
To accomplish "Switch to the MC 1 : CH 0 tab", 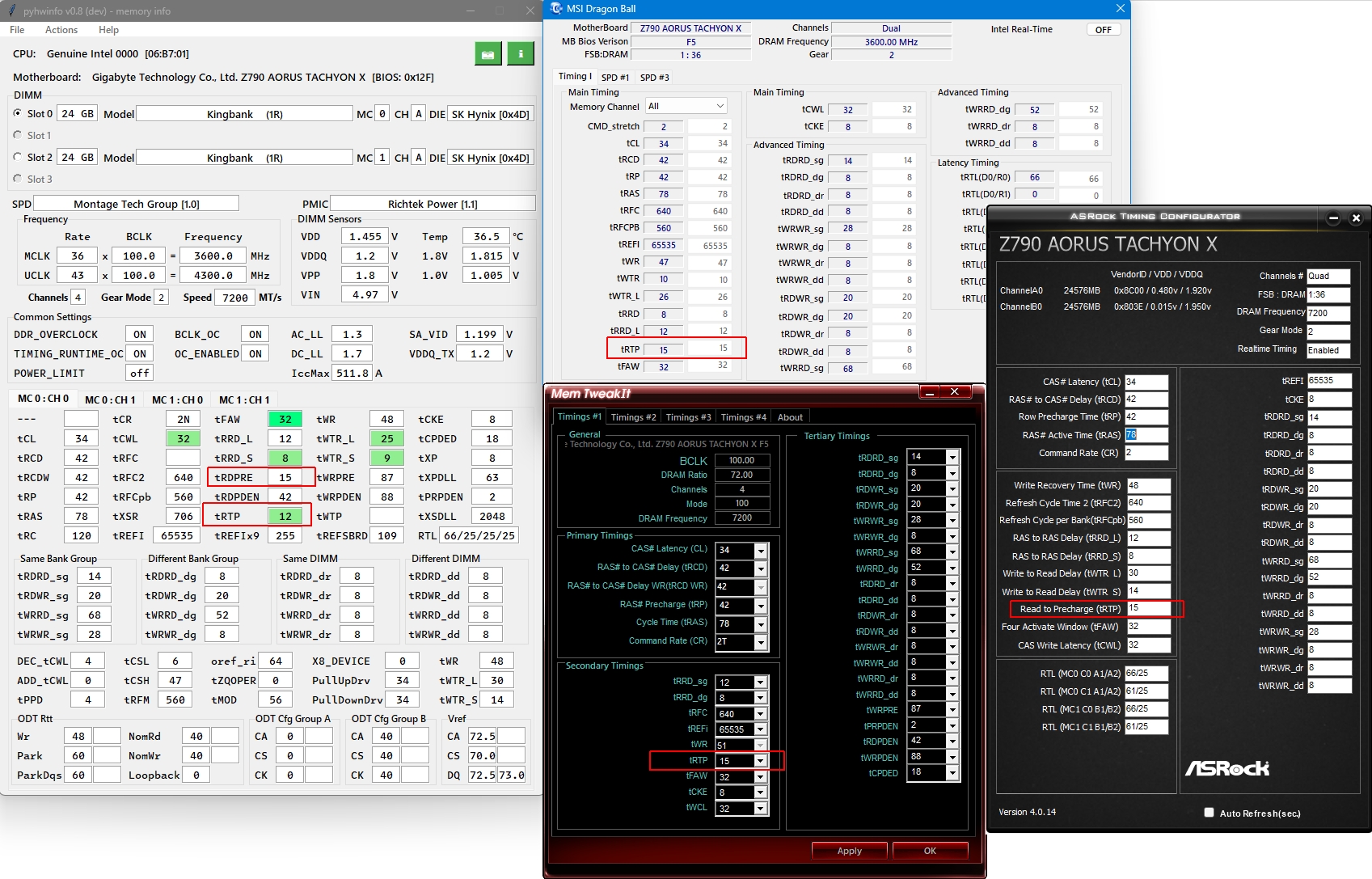I will (178, 399).
